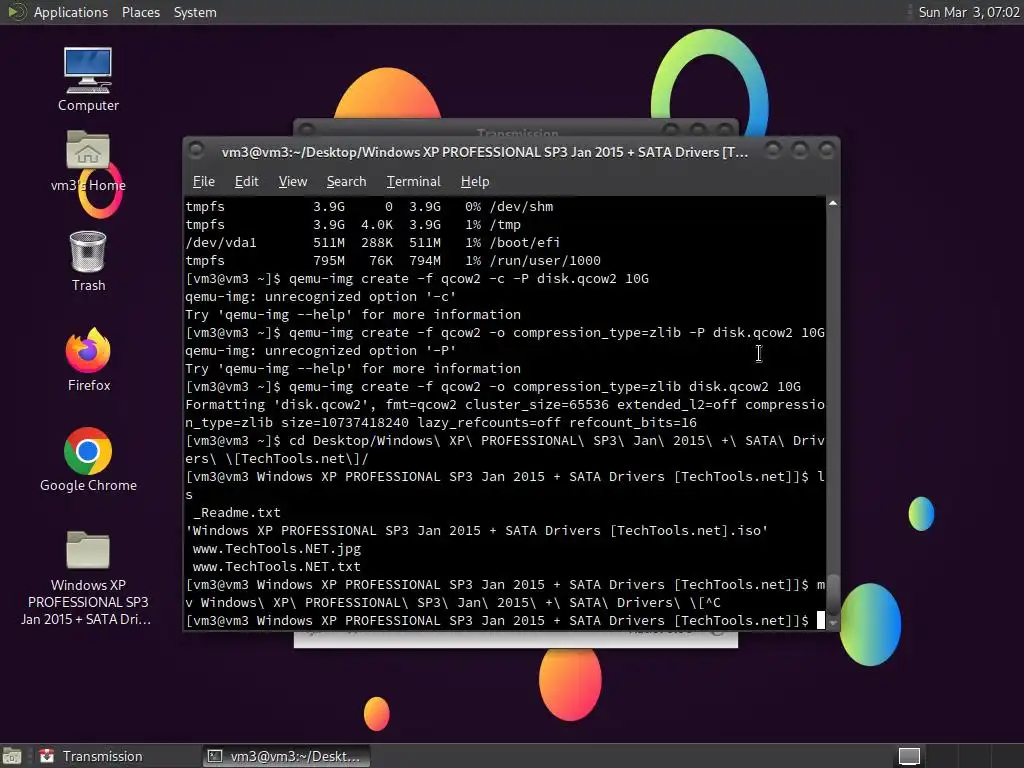Open the View menu in terminal
Image resolution: width=1024 pixels, height=768 pixels.
(293, 182)
